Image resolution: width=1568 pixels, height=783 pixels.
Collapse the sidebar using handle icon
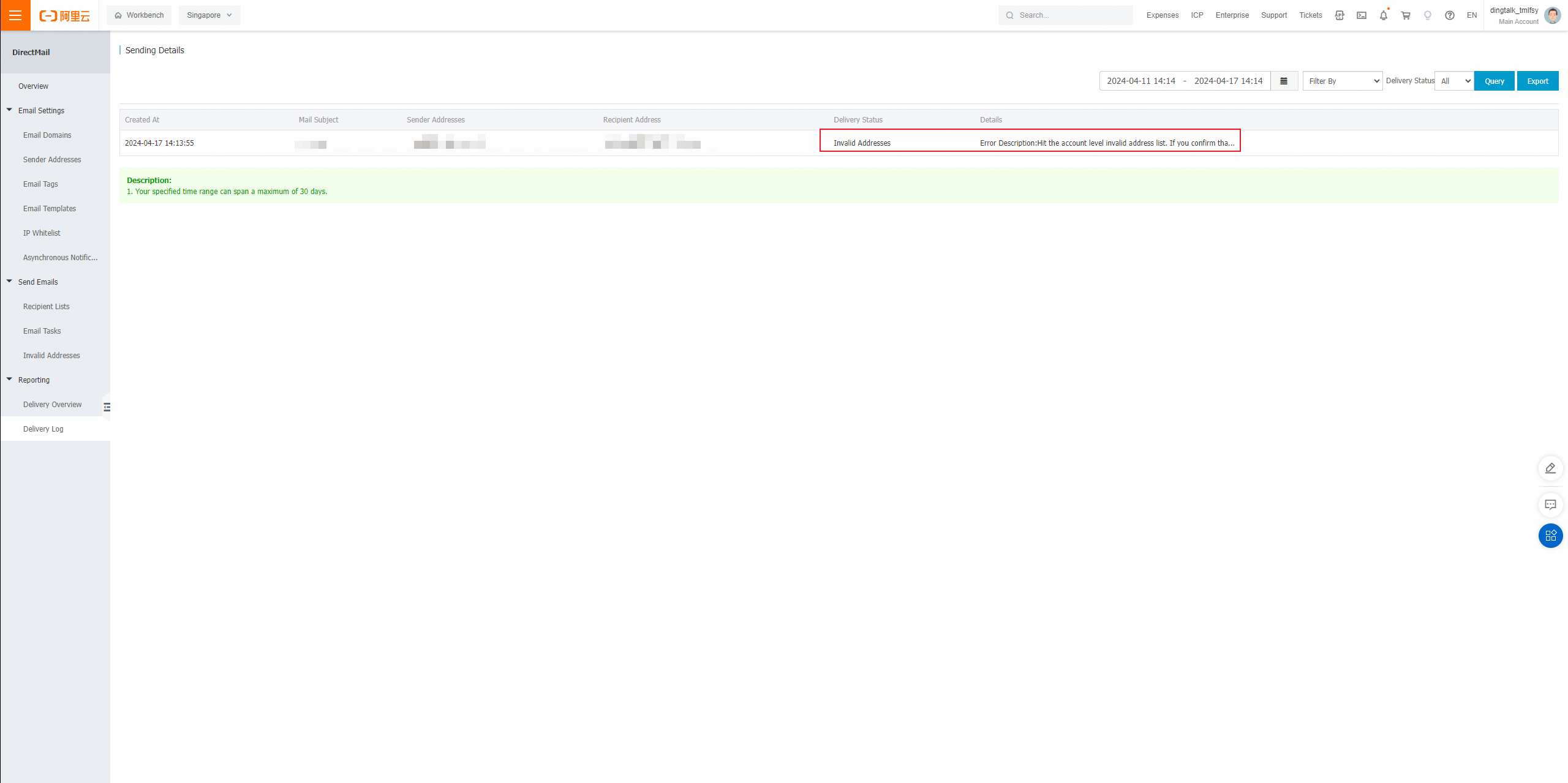[x=107, y=407]
